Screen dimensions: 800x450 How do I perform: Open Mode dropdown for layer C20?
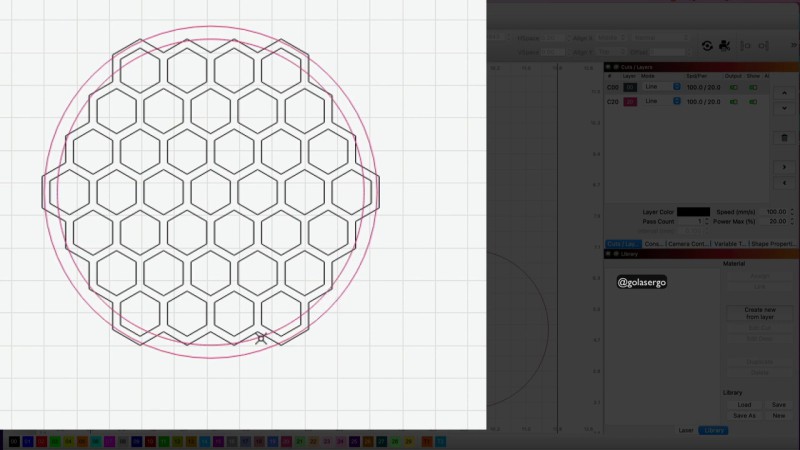pyautogui.click(x=677, y=101)
